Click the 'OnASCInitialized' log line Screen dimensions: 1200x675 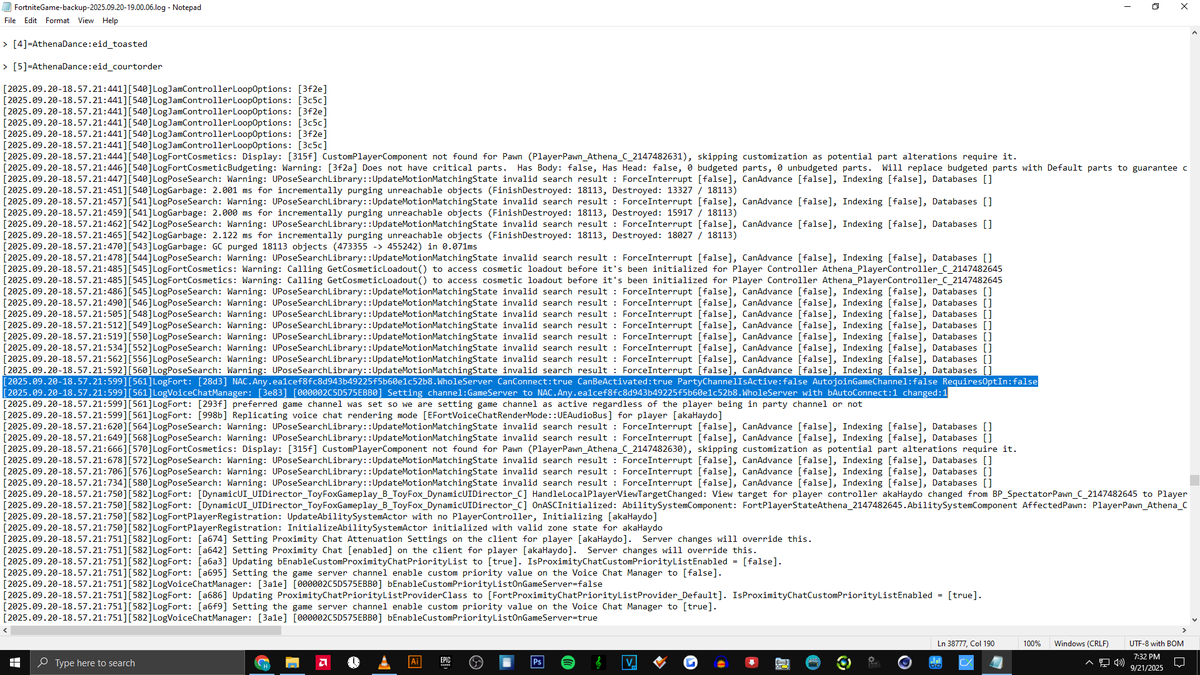pos(595,505)
